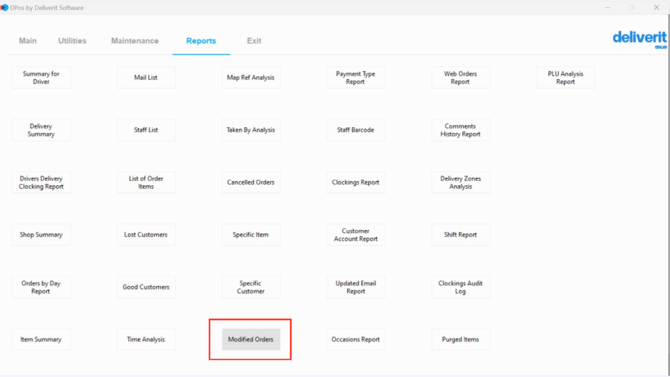Open PLU Analysis Report
The image size is (670, 377).
(x=565, y=77)
